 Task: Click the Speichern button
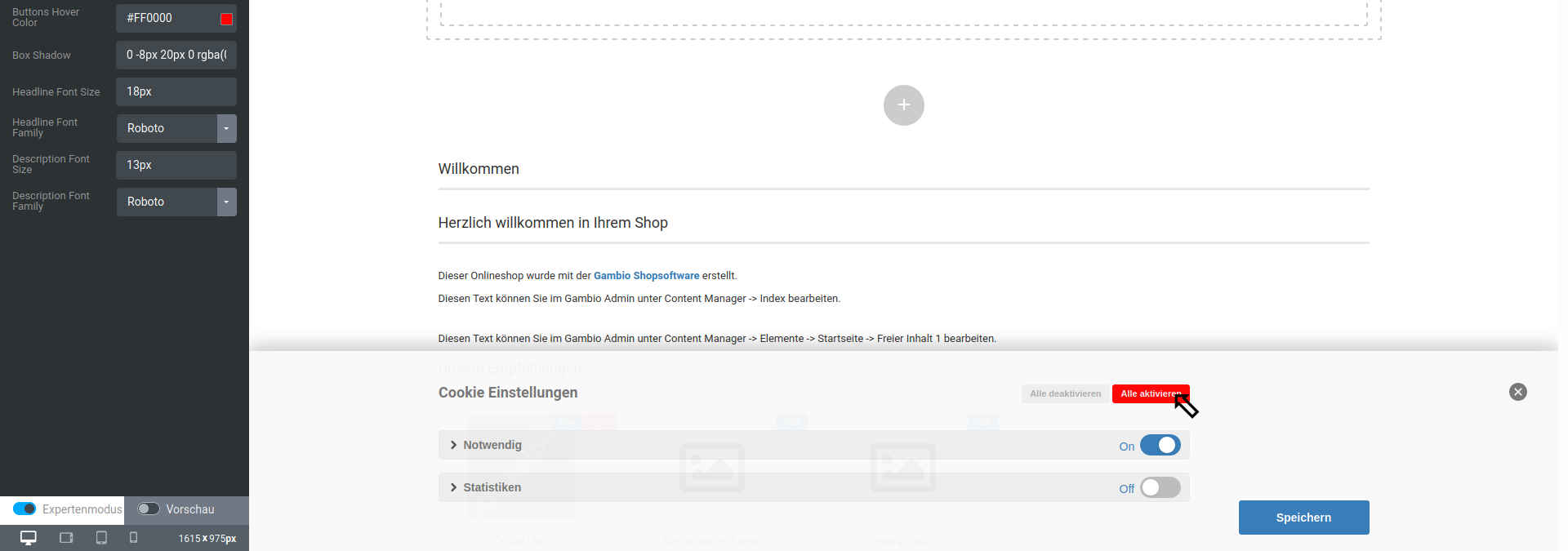pyautogui.click(x=1303, y=518)
